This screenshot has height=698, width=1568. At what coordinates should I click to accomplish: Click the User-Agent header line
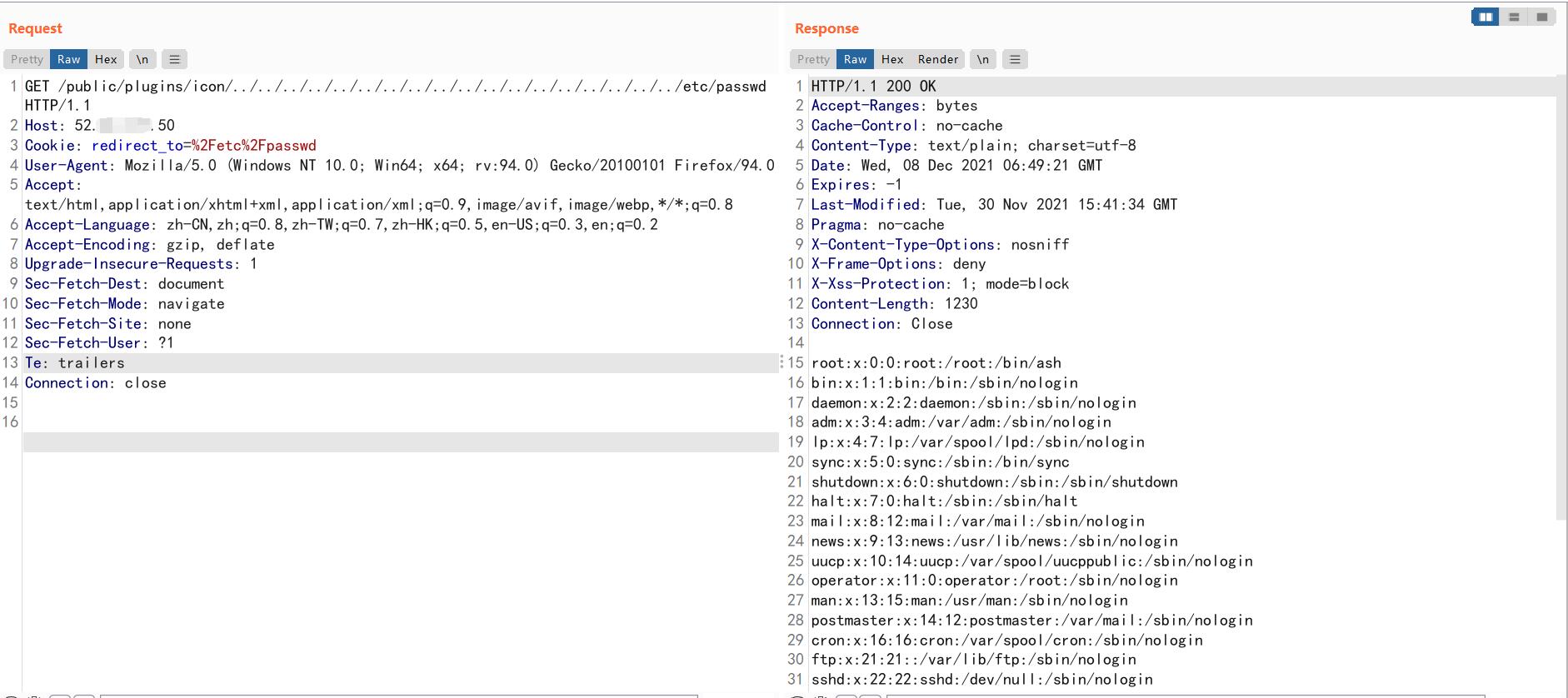400,166
